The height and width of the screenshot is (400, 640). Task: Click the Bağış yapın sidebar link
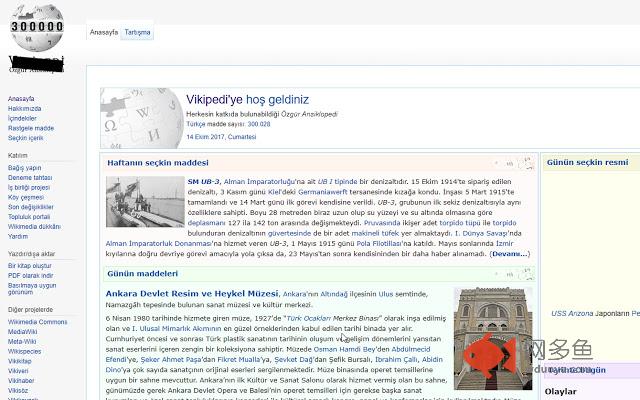click(x=24, y=168)
